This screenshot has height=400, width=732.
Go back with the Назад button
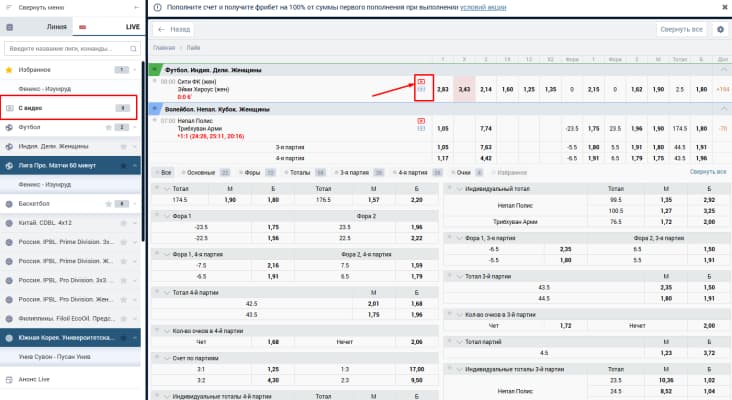click(174, 29)
